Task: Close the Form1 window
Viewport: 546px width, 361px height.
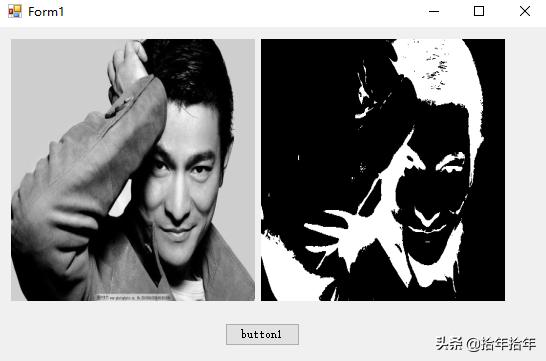Action: [x=524, y=11]
